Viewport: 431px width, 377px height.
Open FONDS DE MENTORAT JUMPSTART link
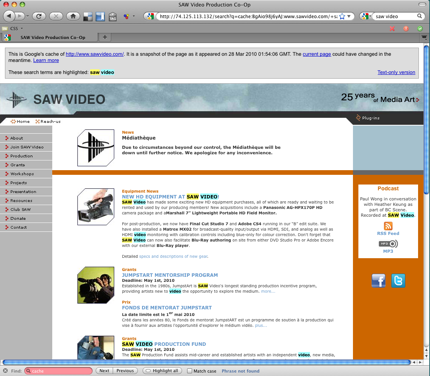pyautogui.click(x=167, y=308)
